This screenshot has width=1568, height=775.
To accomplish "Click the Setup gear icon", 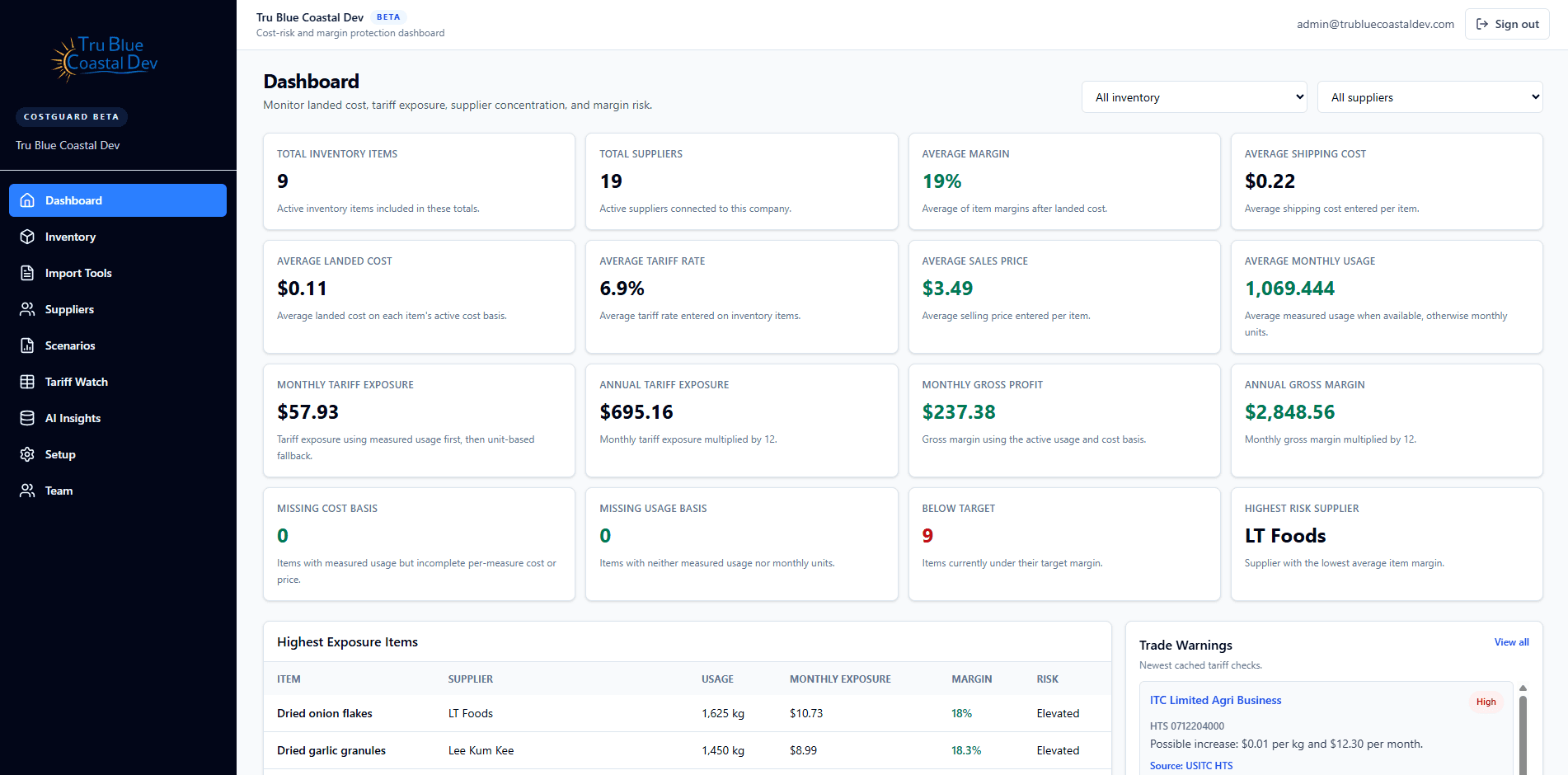I will point(27,454).
